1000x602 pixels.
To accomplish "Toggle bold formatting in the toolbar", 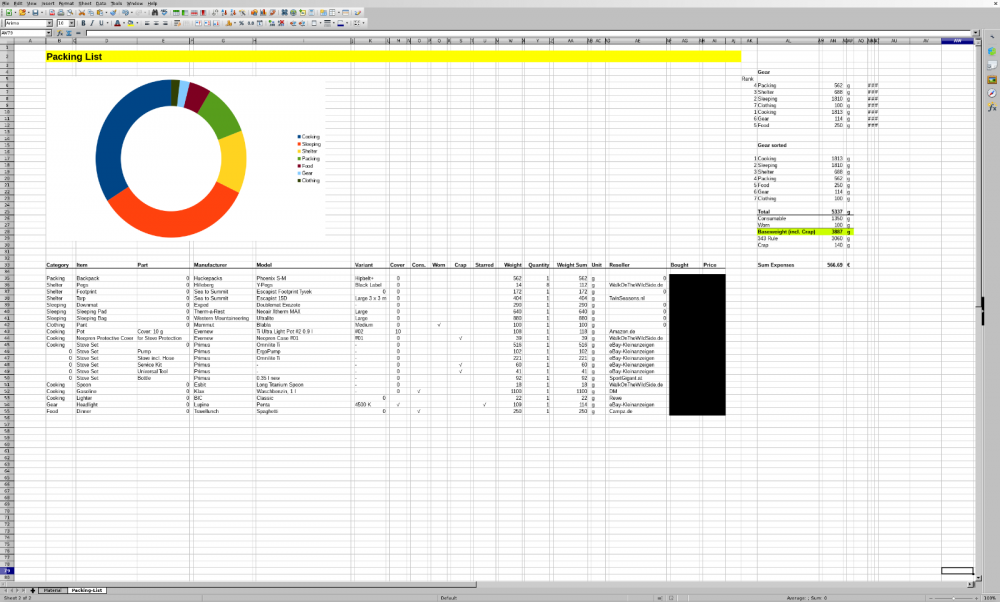I will [x=84, y=22].
